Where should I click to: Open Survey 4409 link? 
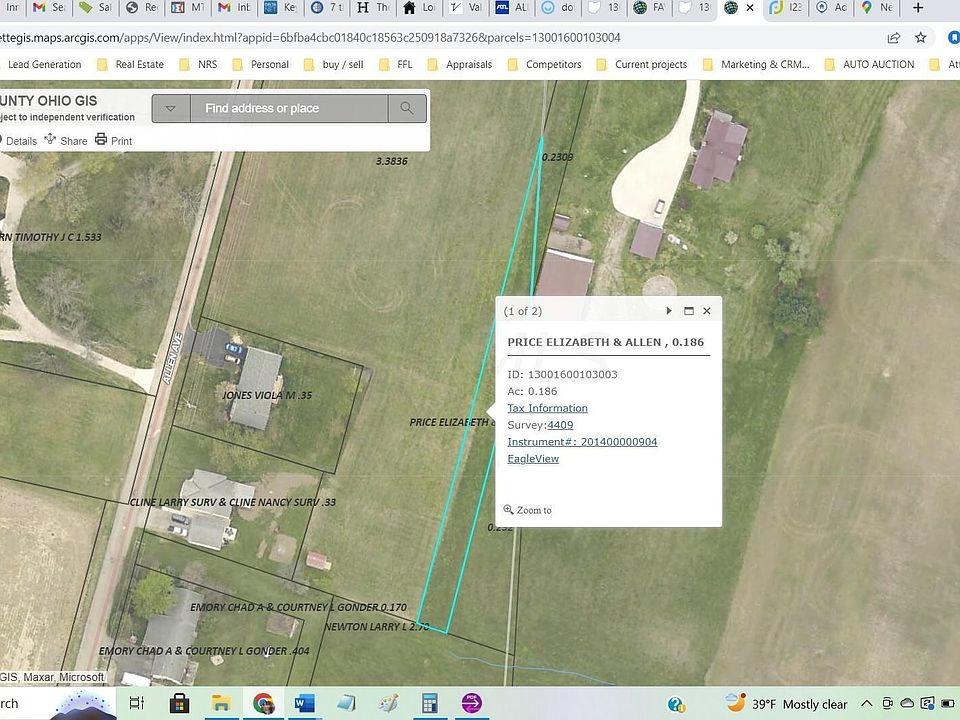coord(560,425)
